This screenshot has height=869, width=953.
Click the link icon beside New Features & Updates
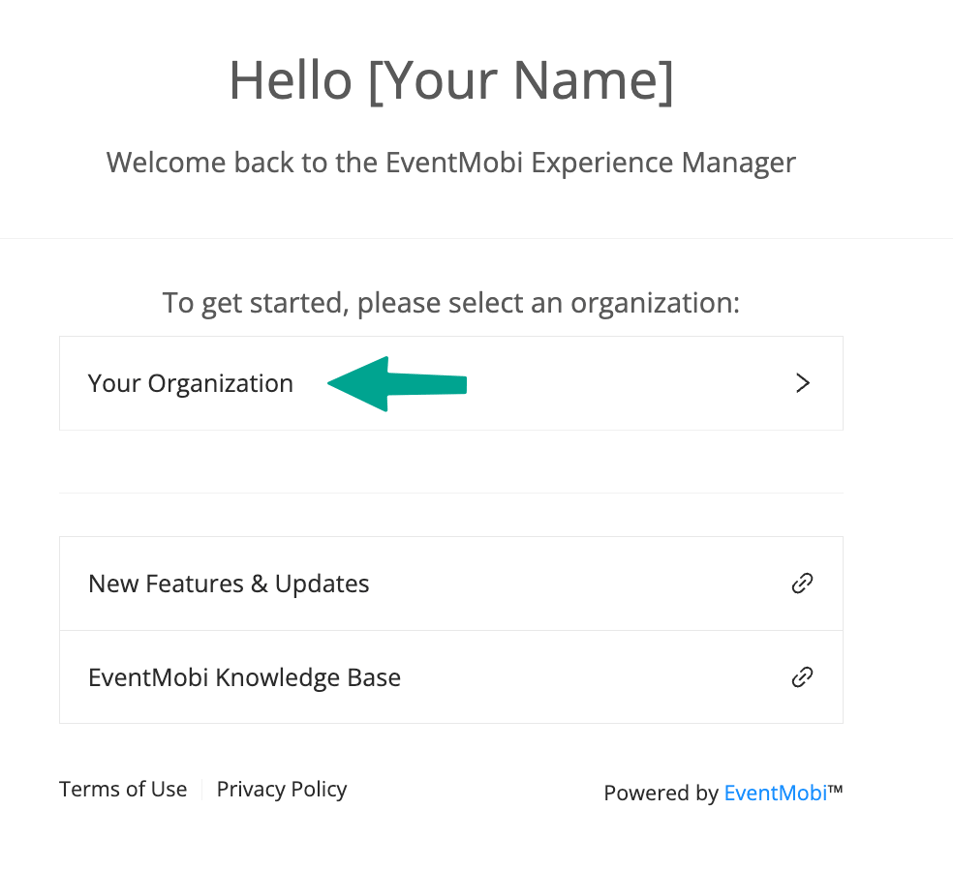(801, 583)
